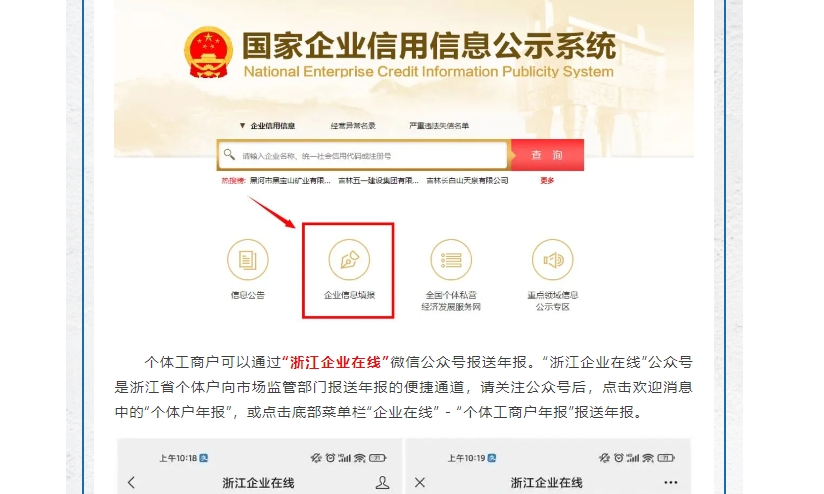
Task: Click hot search 吉林五一建设集团有限... link
Action: point(378,181)
